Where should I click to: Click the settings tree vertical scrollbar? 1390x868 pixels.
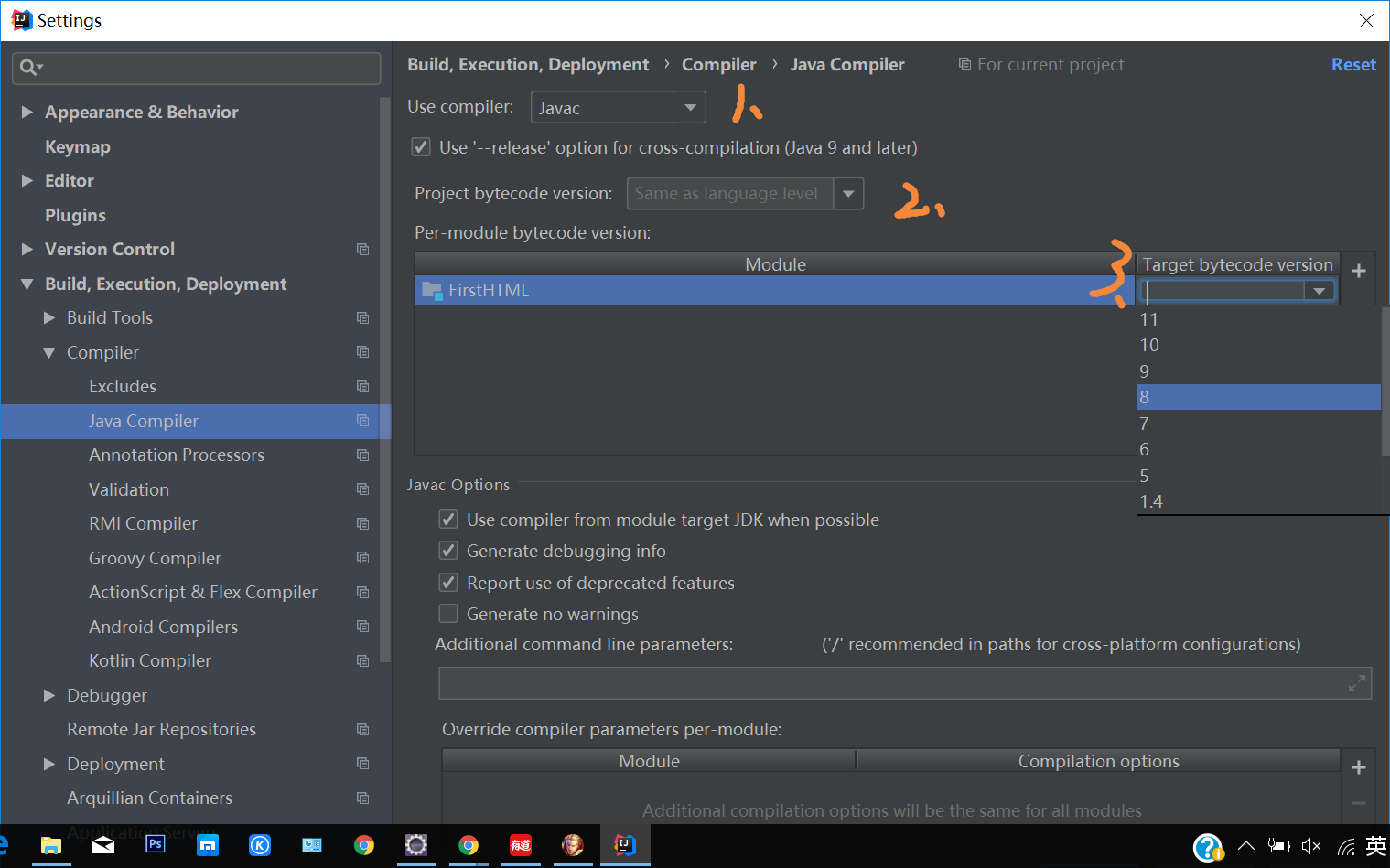385,380
